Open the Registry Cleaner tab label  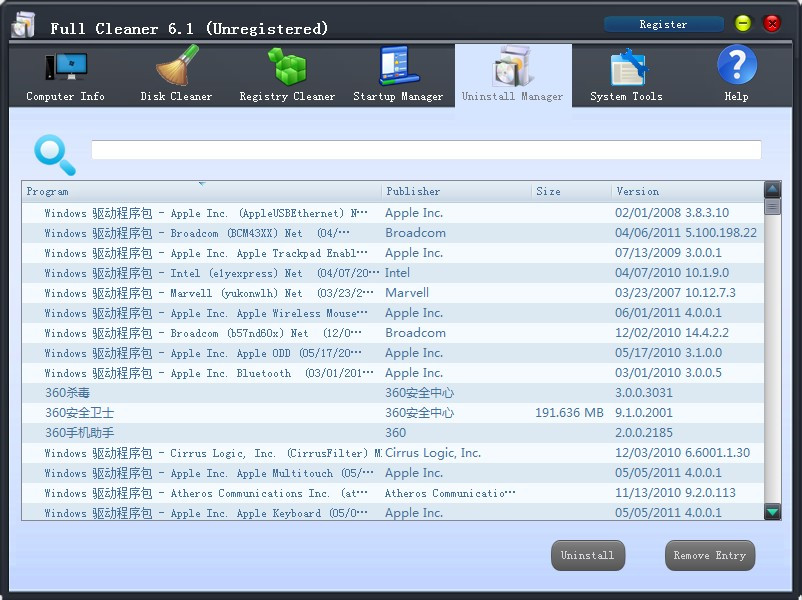click(x=287, y=96)
